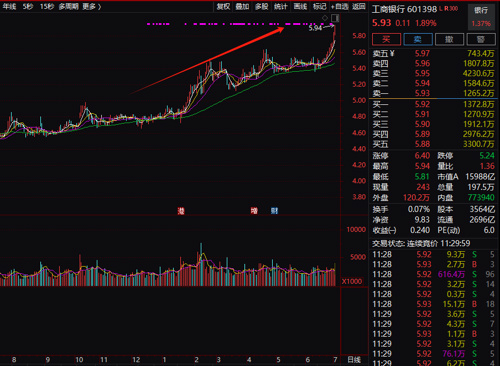Click the red 买 buy button
Screen dimensions: 500x366
(386, 39)
